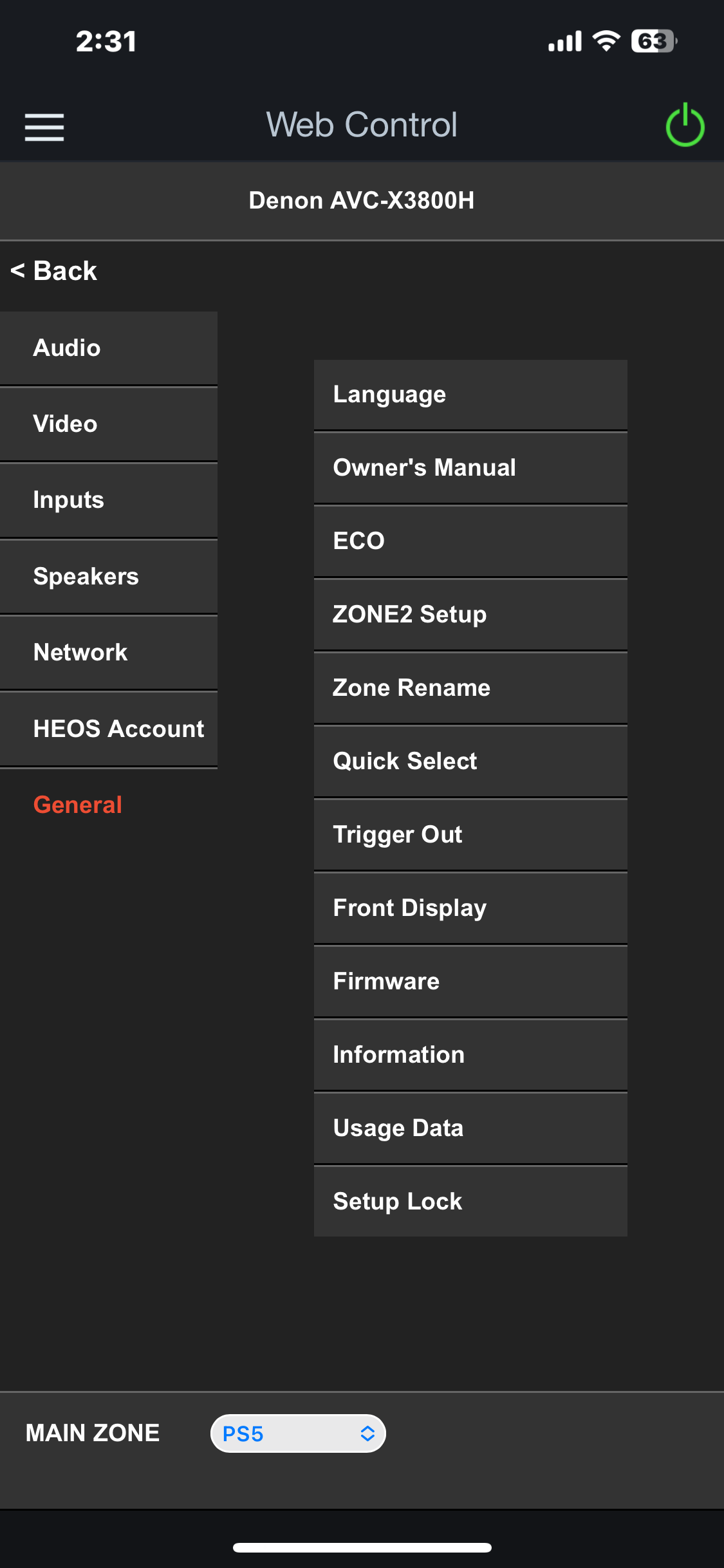Tap the Wi-Fi status icon

point(606,41)
